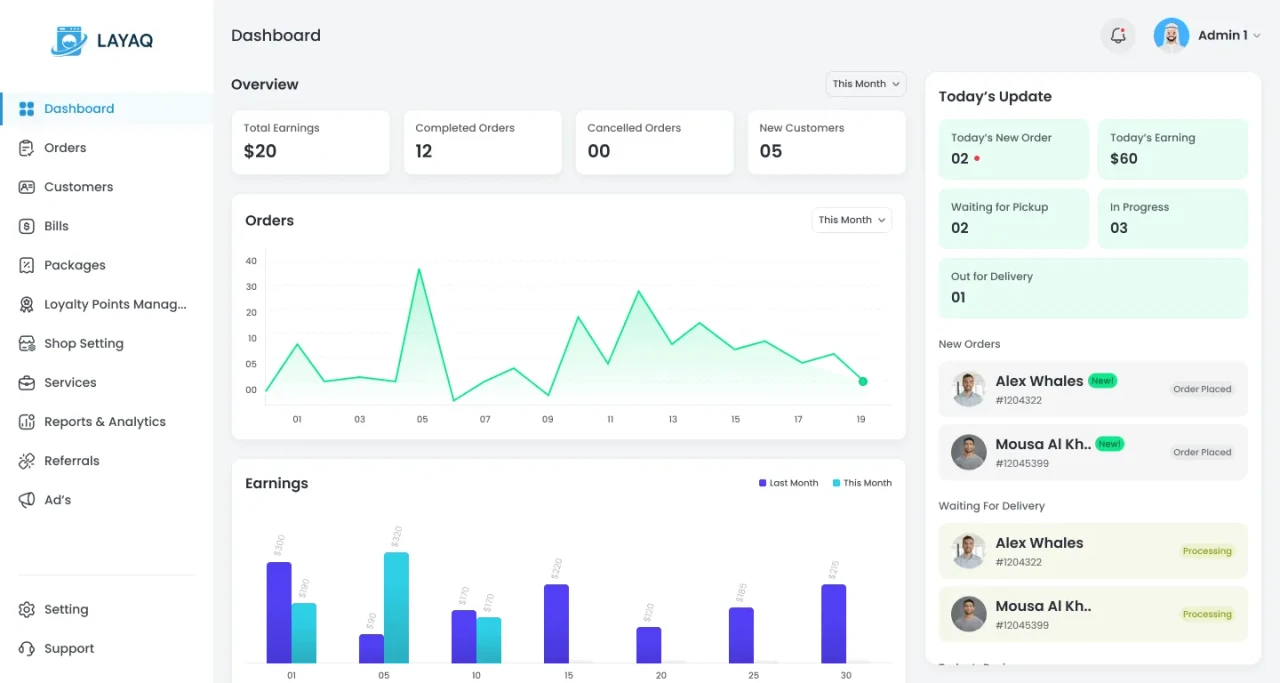Click the This Month legend swatch
Image resolution: width=1280 pixels, height=683 pixels.
coord(836,483)
